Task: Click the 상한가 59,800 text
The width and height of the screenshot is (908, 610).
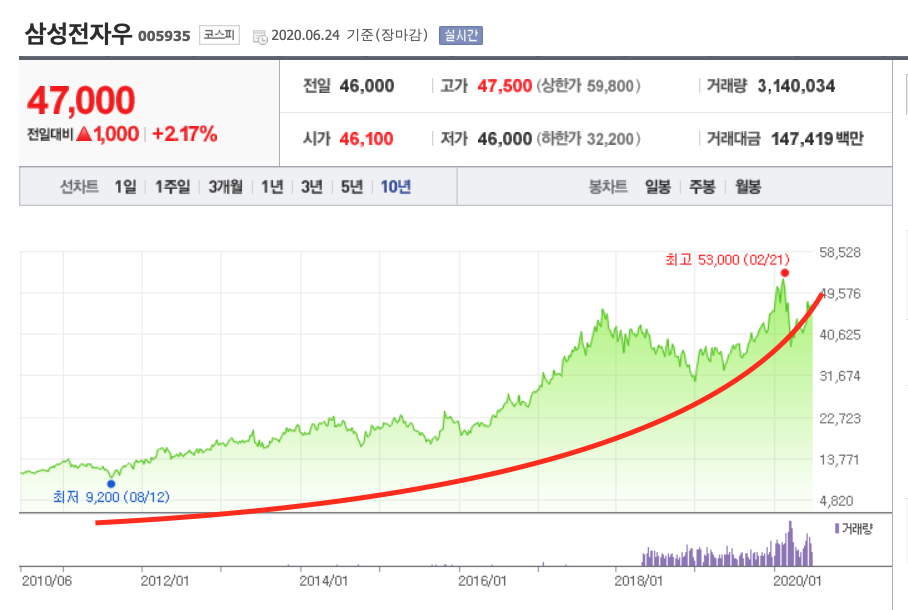Action: [x=588, y=86]
